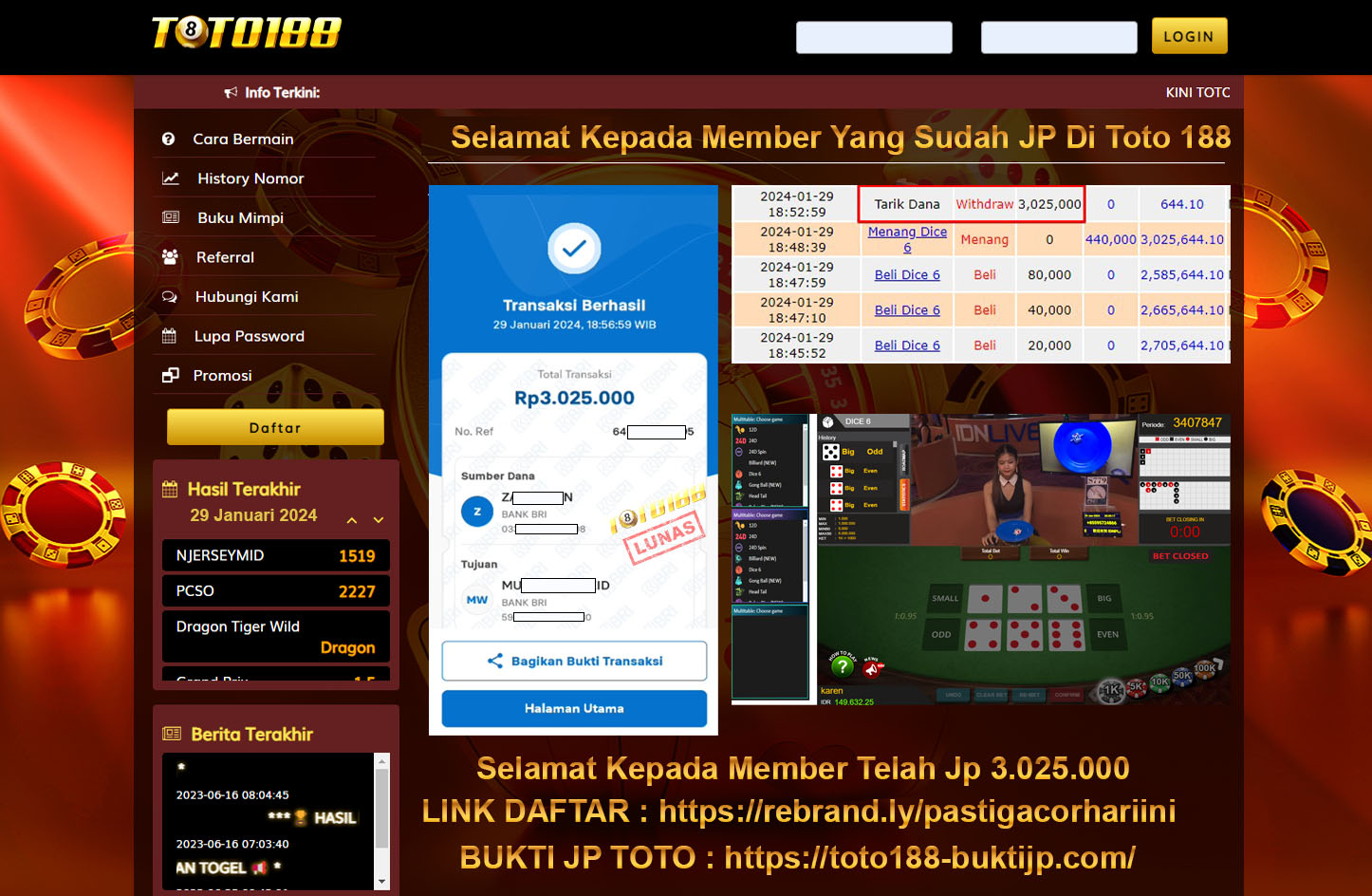Screen dimensions: 1372x896
Task: Click the down chevron in Hasil Terakhir
Action: [379, 520]
